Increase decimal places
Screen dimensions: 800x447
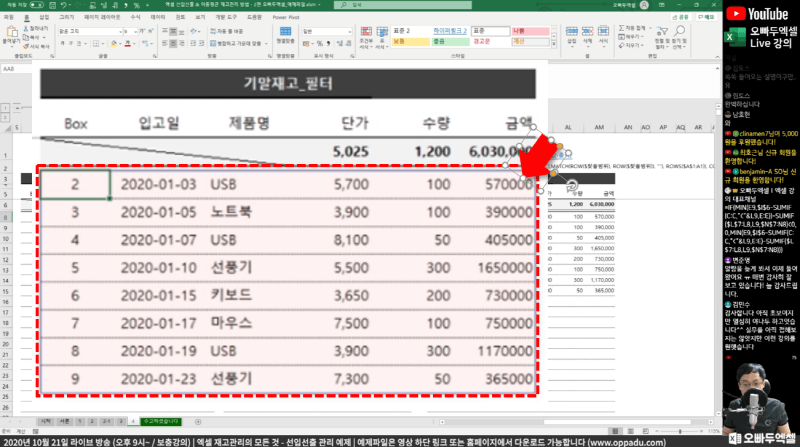tap(340, 43)
